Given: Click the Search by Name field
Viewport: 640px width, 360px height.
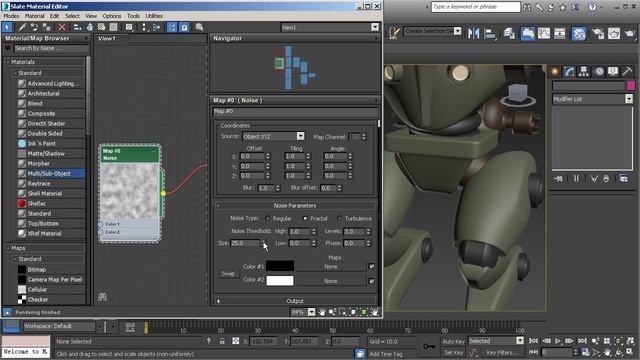Looking at the screenshot, I should click(x=51, y=48).
